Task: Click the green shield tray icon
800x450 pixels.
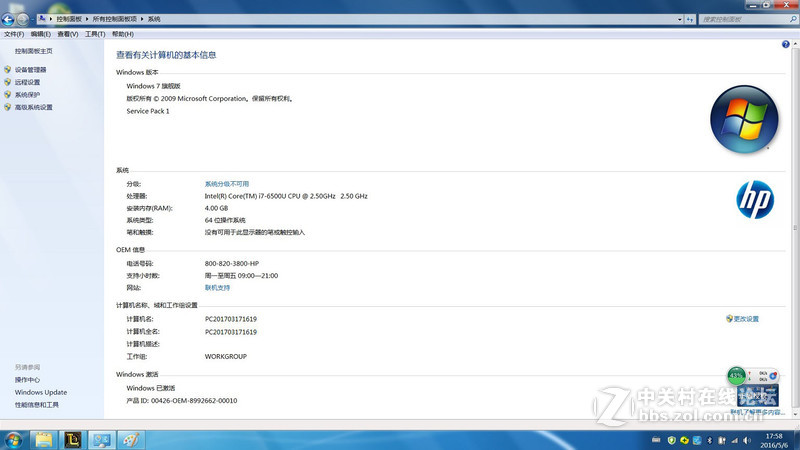Action: tap(671, 440)
